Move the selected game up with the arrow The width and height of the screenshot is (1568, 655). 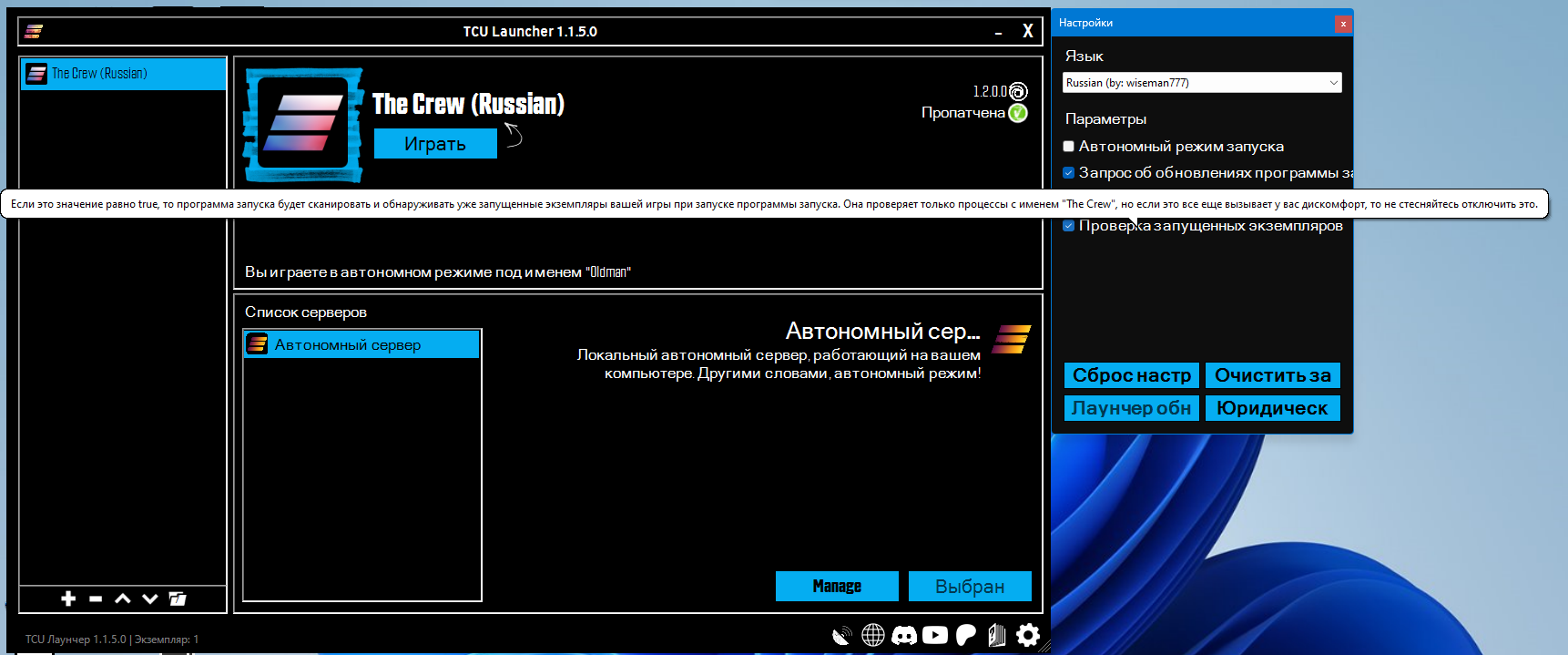(x=123, y=599)
